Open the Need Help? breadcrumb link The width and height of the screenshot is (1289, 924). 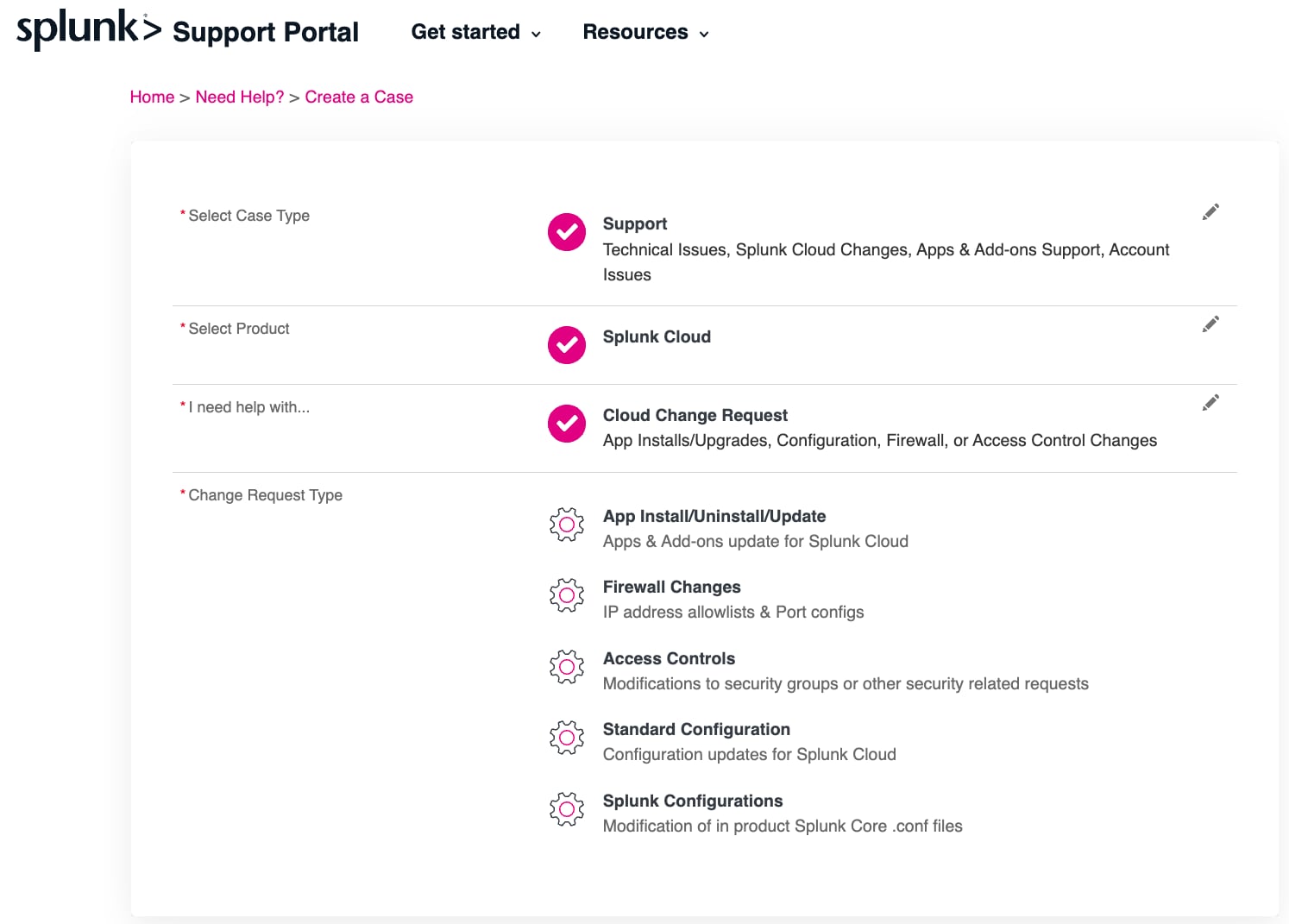[x=240, y=97]
